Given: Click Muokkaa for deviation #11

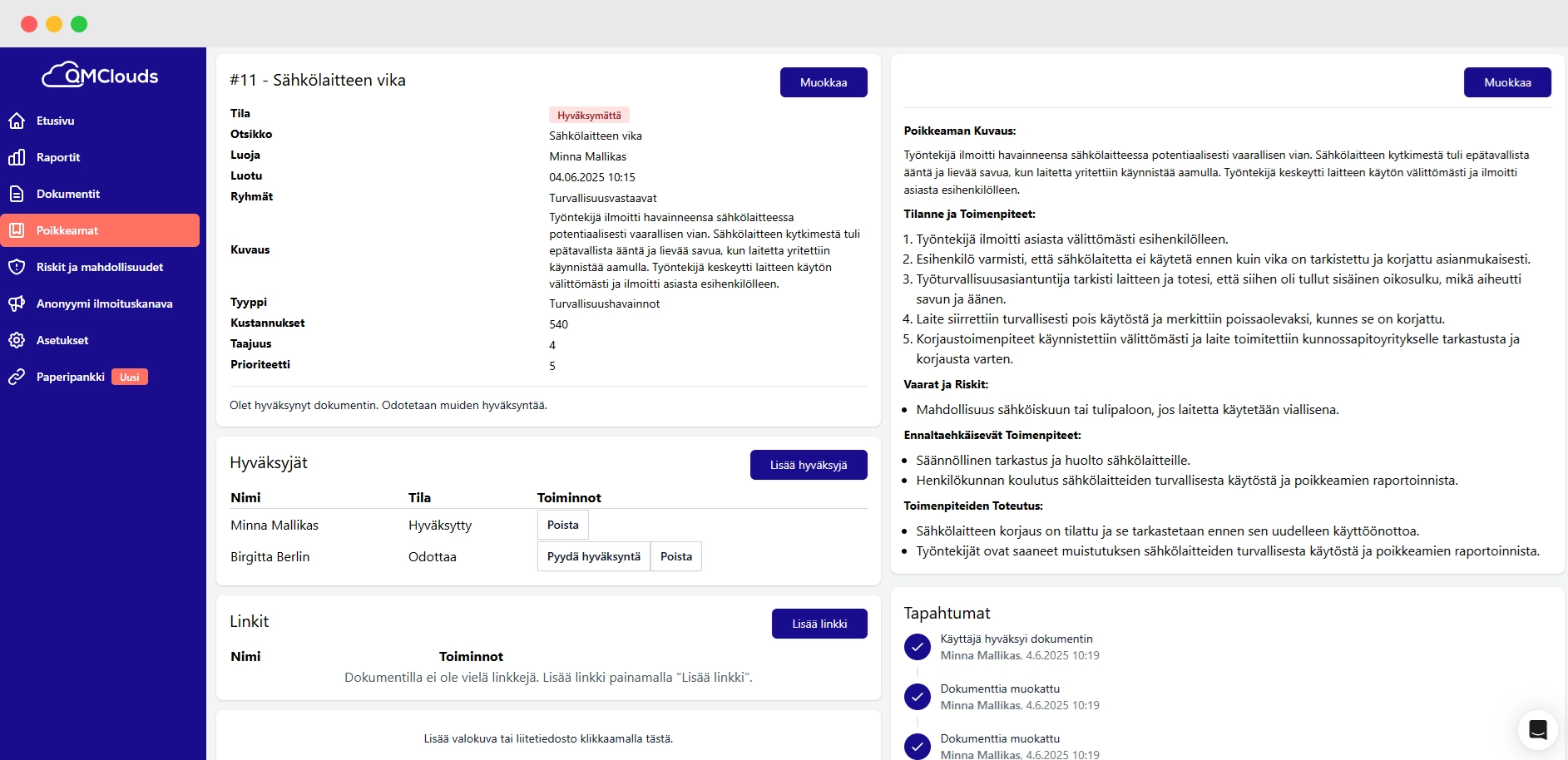Looking at the screenshot, I should (x=823, y=81).
